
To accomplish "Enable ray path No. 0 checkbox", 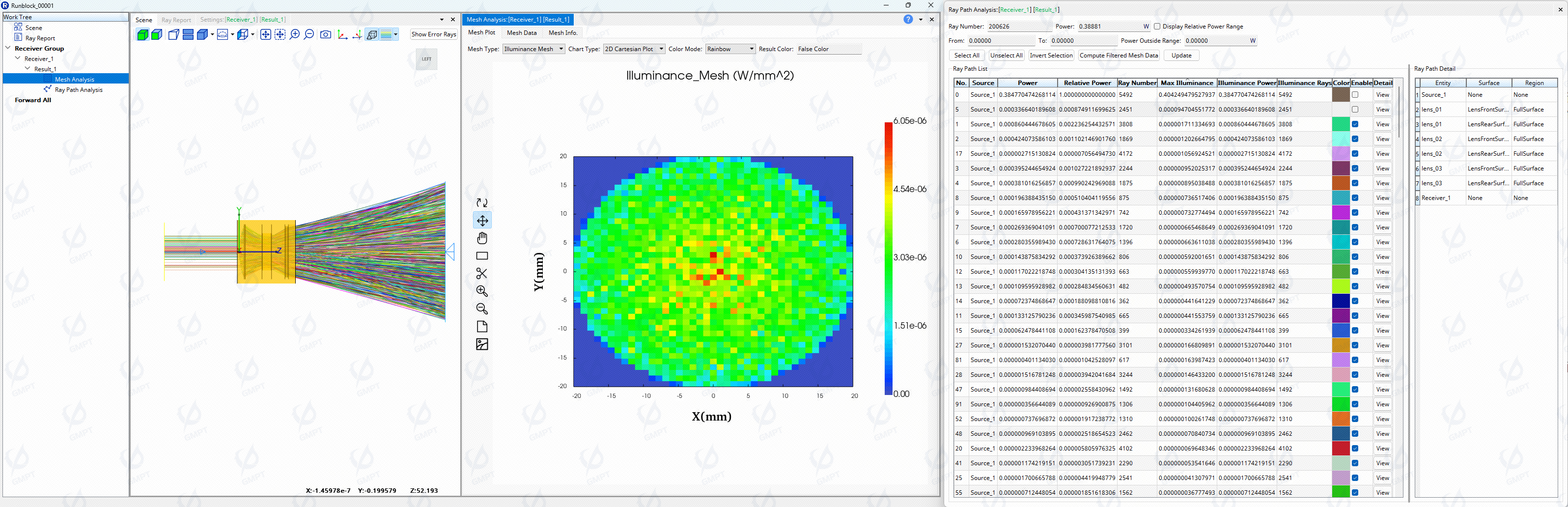I will point(1355,95).
